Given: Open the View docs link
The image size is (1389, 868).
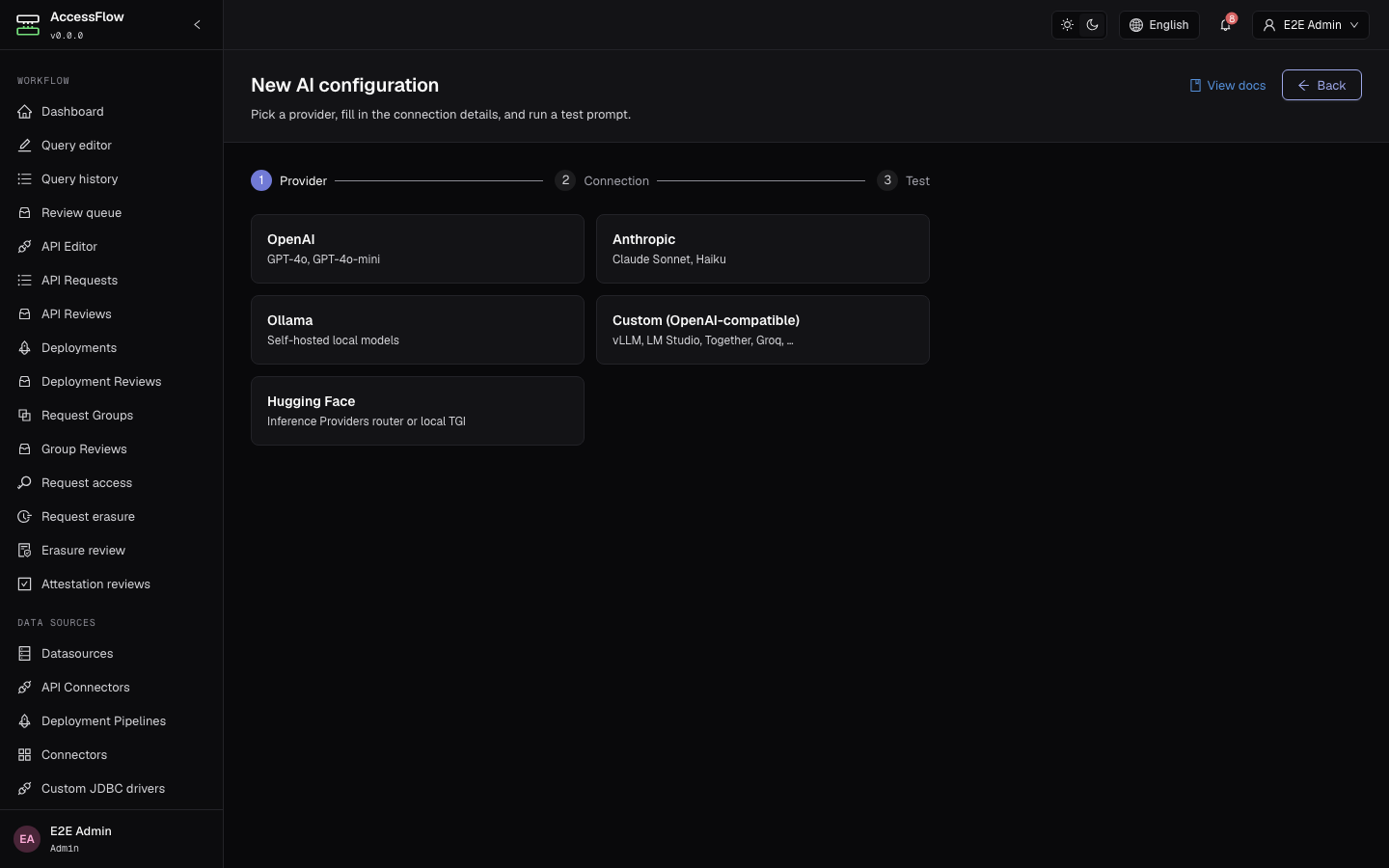Looking at the screenshot, I should tap(1228, 86).
